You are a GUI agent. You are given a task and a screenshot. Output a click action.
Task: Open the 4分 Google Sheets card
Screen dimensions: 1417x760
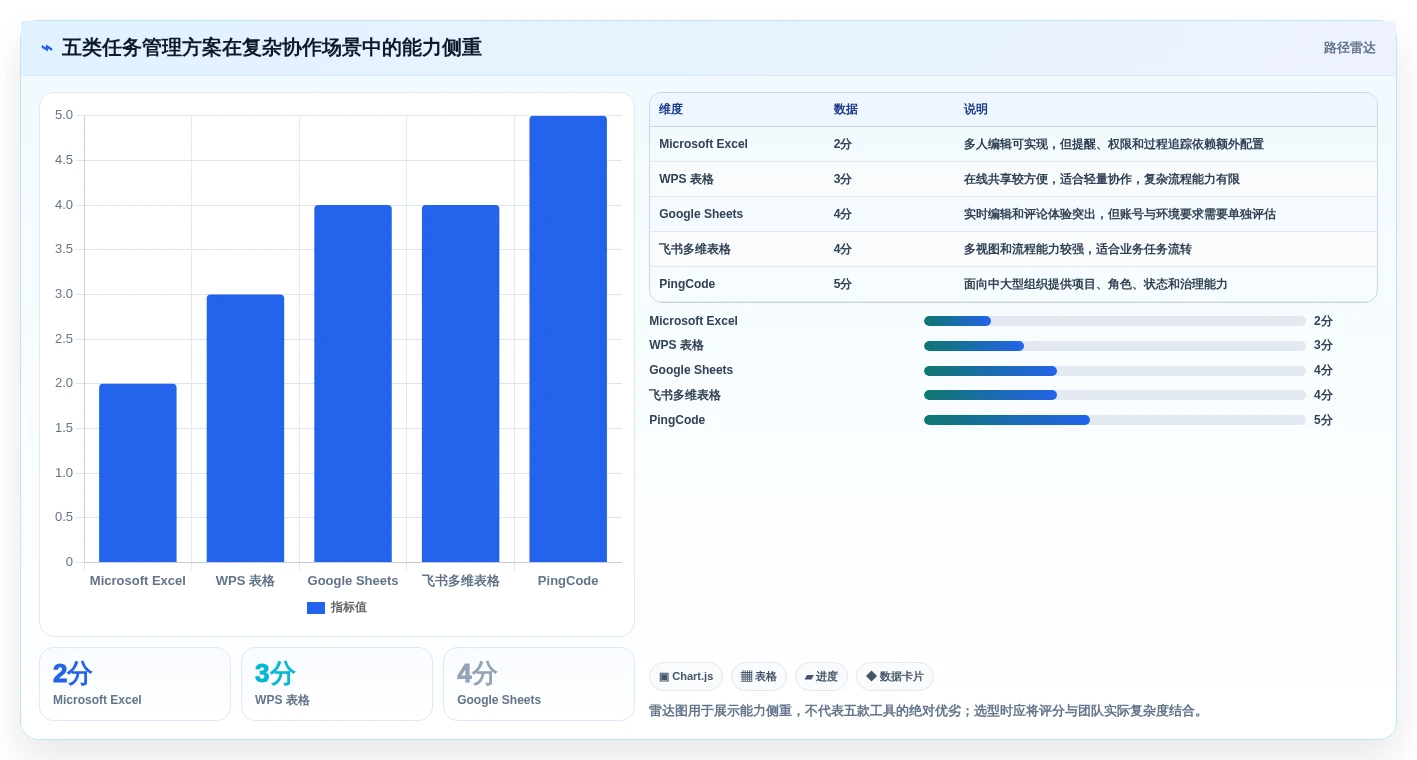(539, 684)
